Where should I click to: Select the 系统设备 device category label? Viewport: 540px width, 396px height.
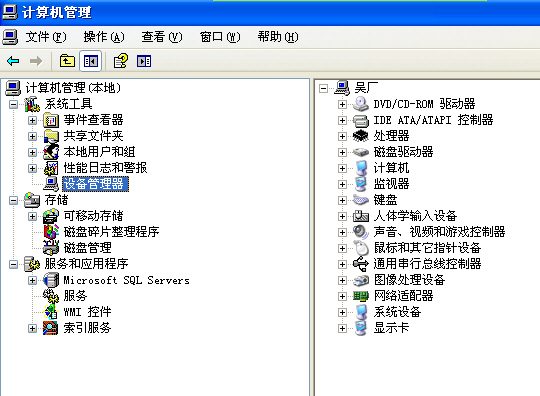[x=397, y=312]
